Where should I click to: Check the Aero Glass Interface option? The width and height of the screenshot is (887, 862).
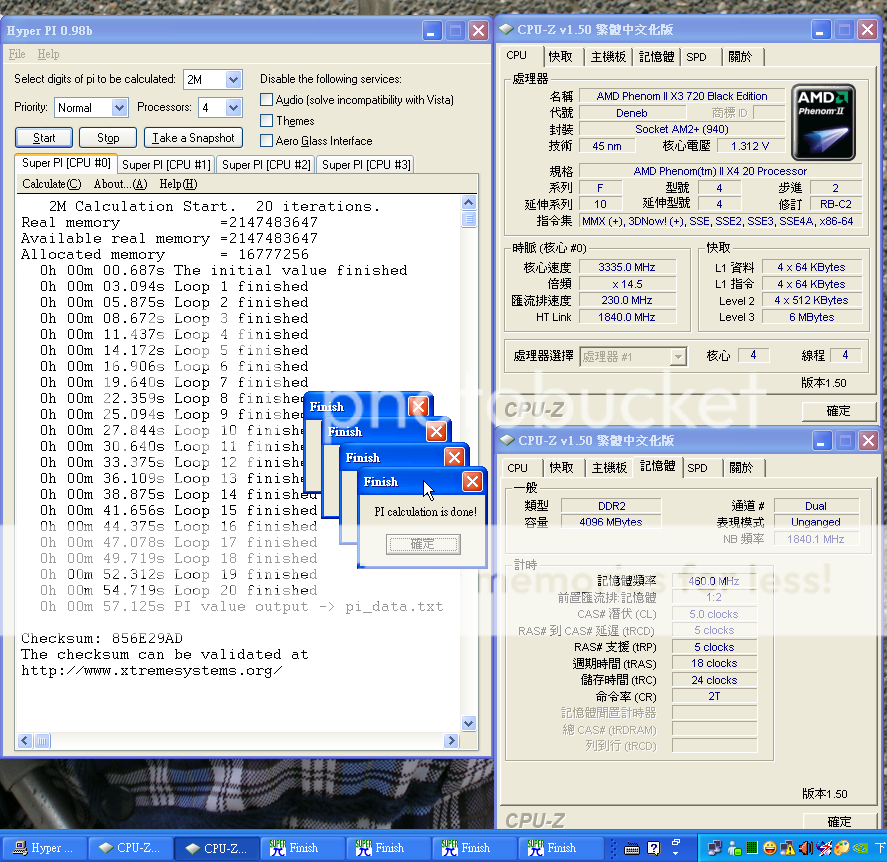point(267,141)
